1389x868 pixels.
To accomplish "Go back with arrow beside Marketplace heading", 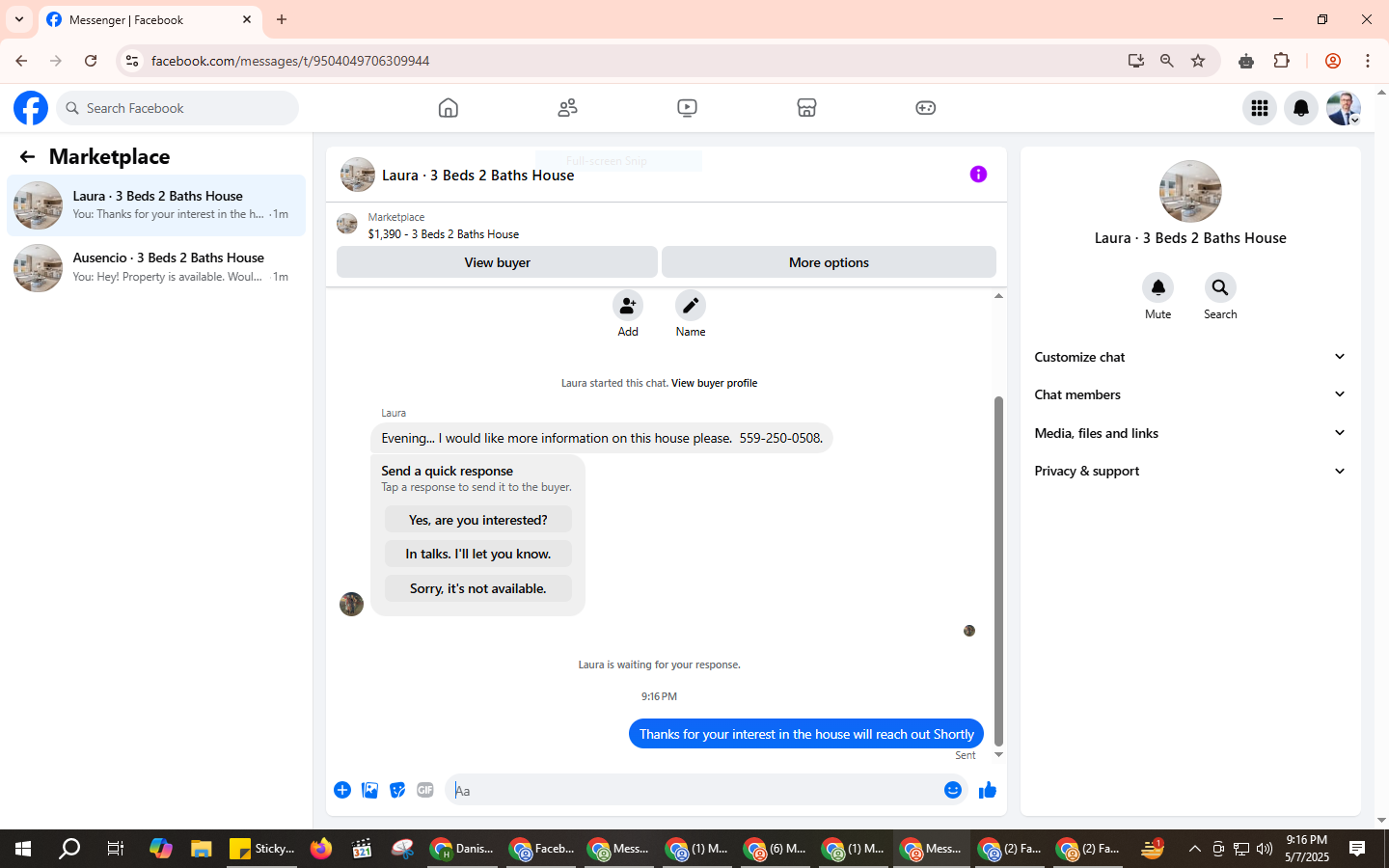I will pos(27,156).
